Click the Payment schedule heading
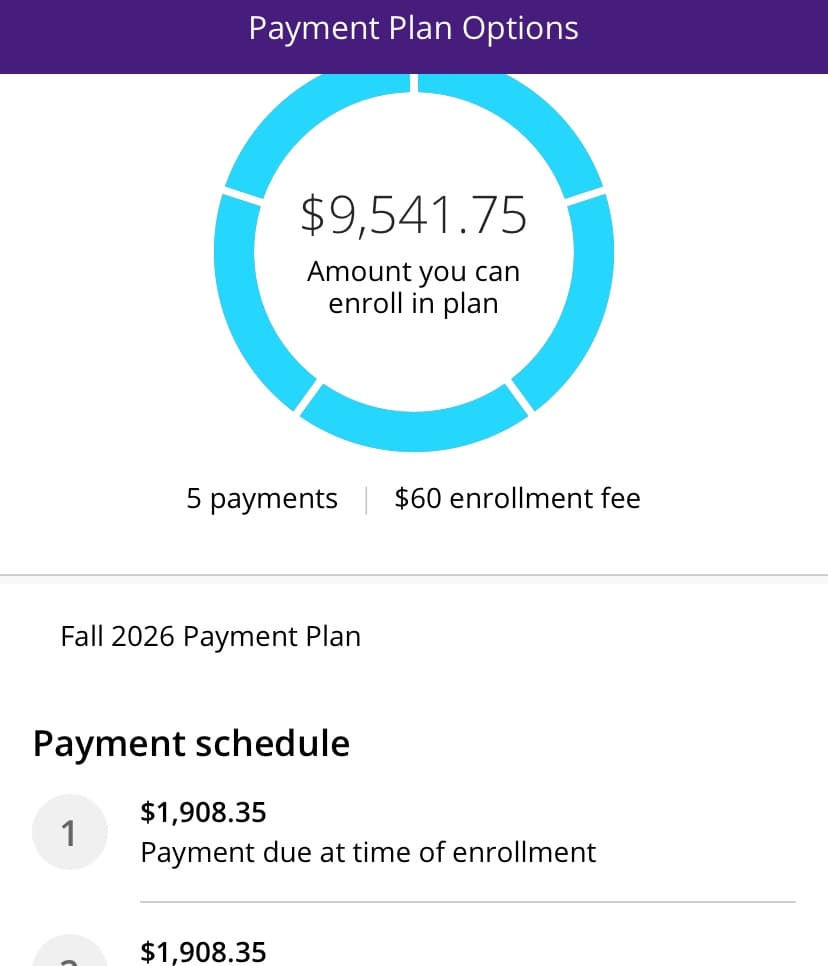The width and height of the screenshot is (828, 966). [x=192, y=744]
